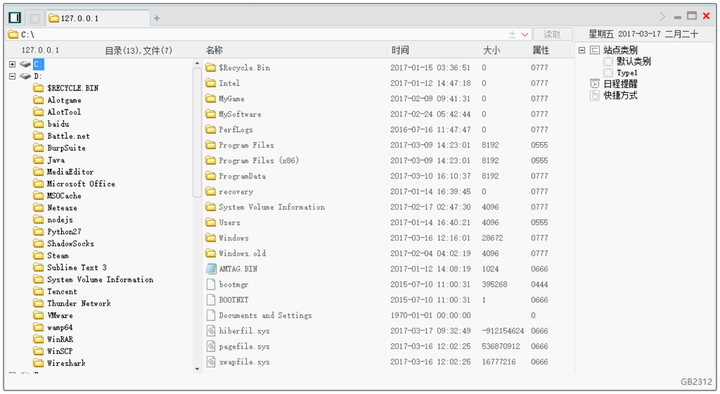
Task: Click the 日程提醒 icon
Action: tap(595, 84)
